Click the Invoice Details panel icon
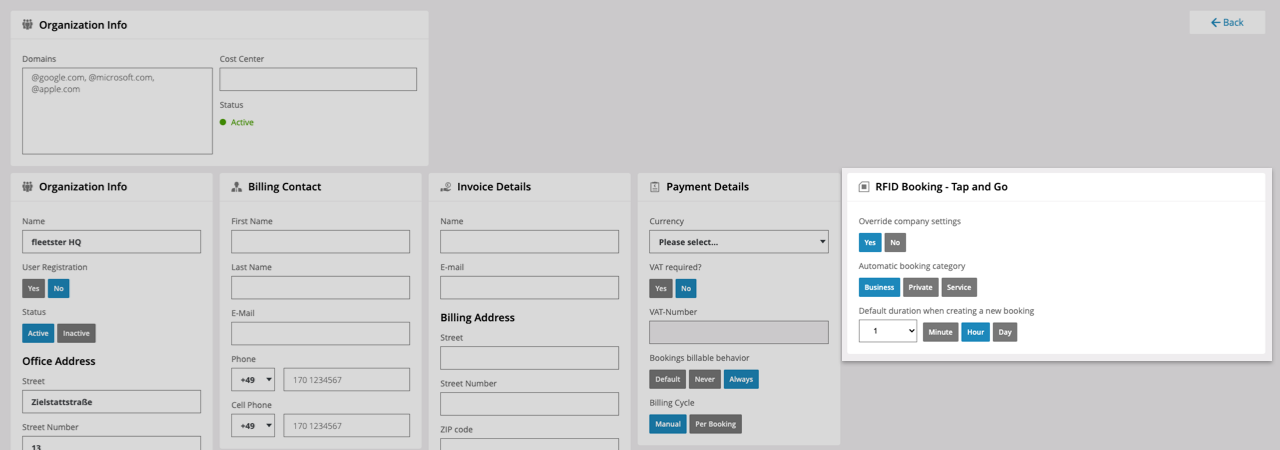Screen dimensions: 1280x450 pyautogui.click(x=446, y=187)
